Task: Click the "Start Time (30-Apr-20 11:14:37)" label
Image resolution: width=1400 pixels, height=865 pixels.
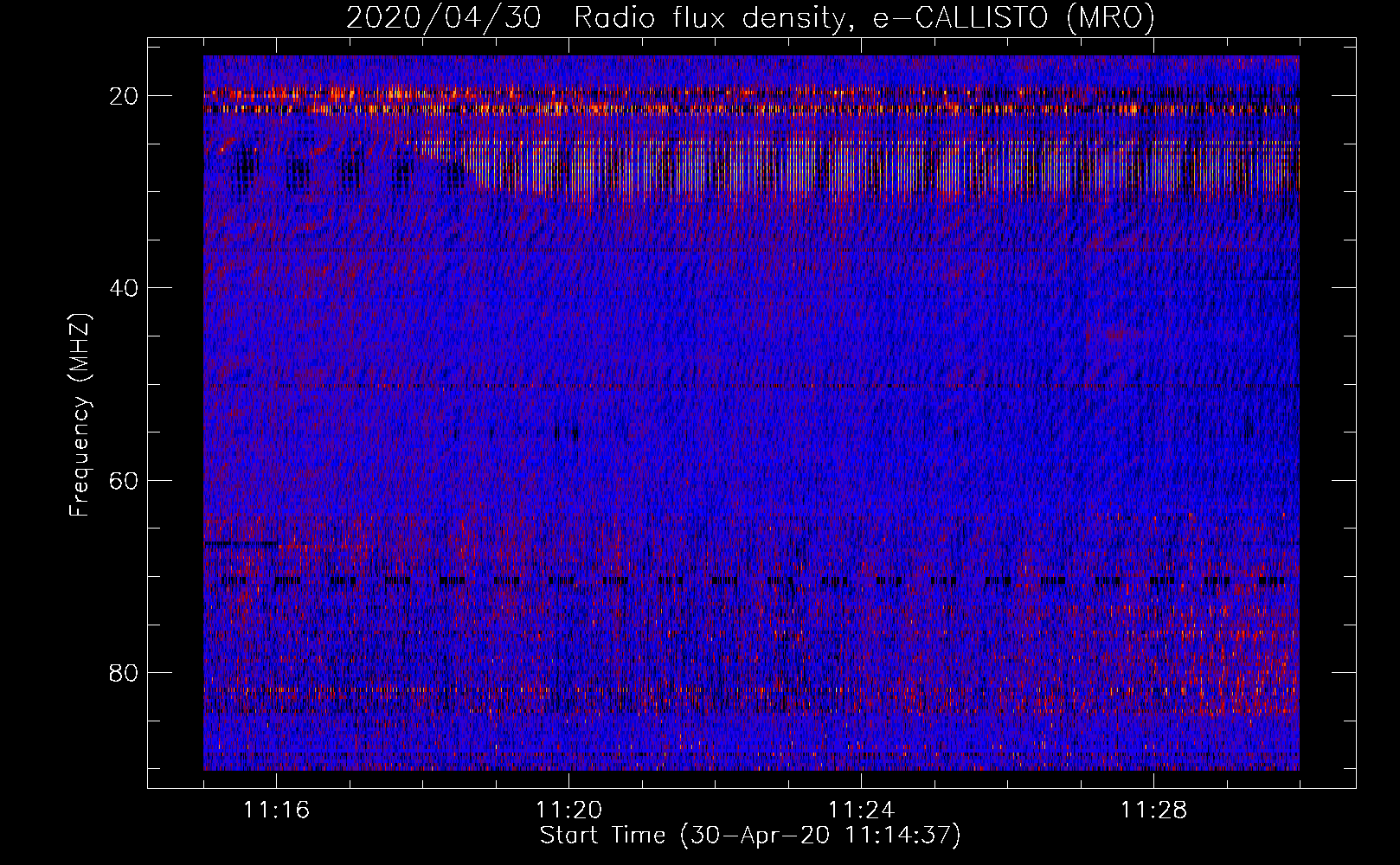Action: tap(750, 836)
